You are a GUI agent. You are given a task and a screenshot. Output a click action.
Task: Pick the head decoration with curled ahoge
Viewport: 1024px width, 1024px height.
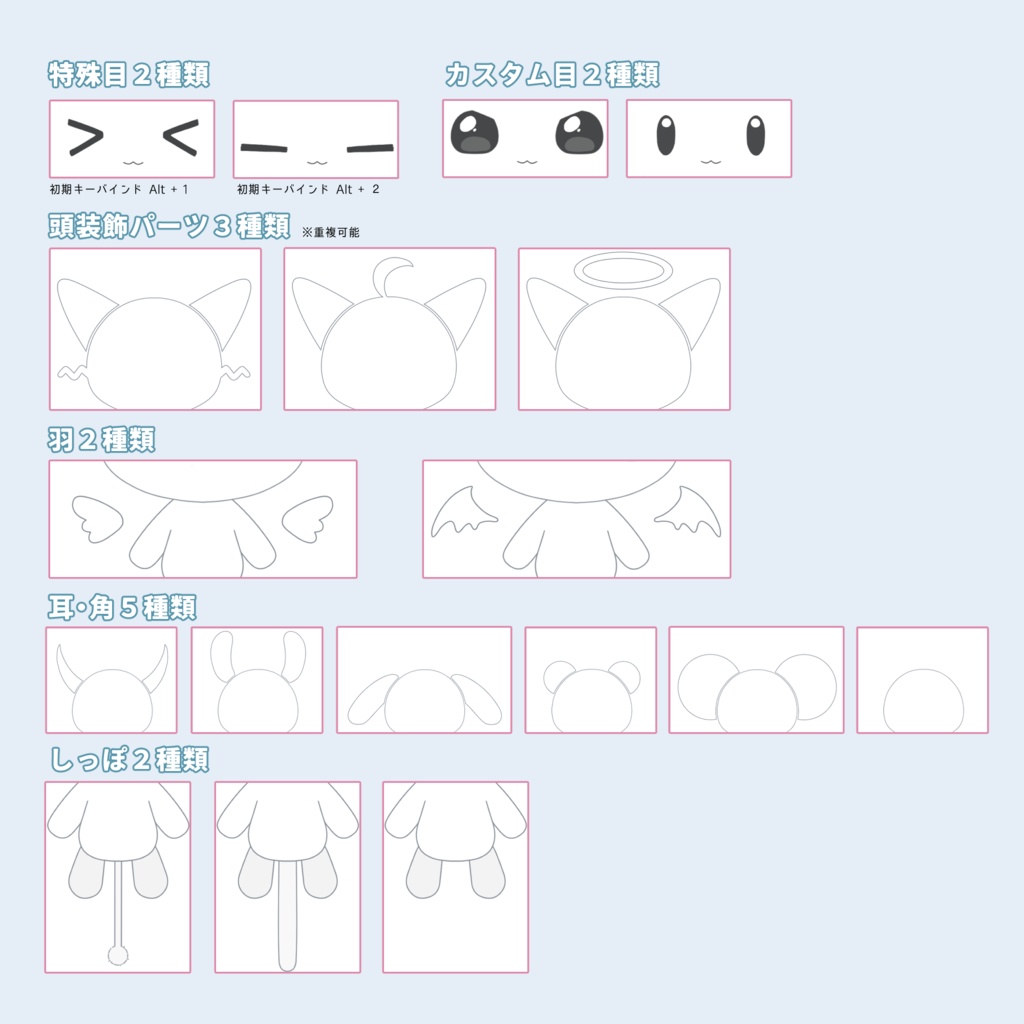click(390, 329)
